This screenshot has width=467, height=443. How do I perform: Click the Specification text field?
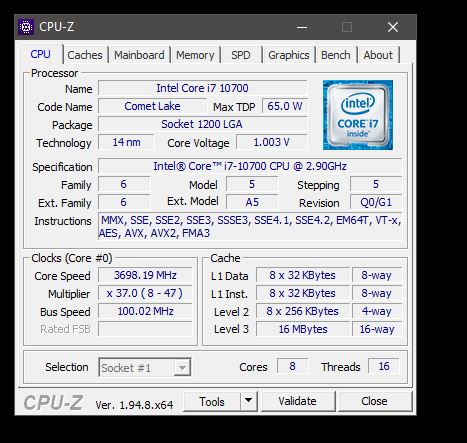(250, 166)
